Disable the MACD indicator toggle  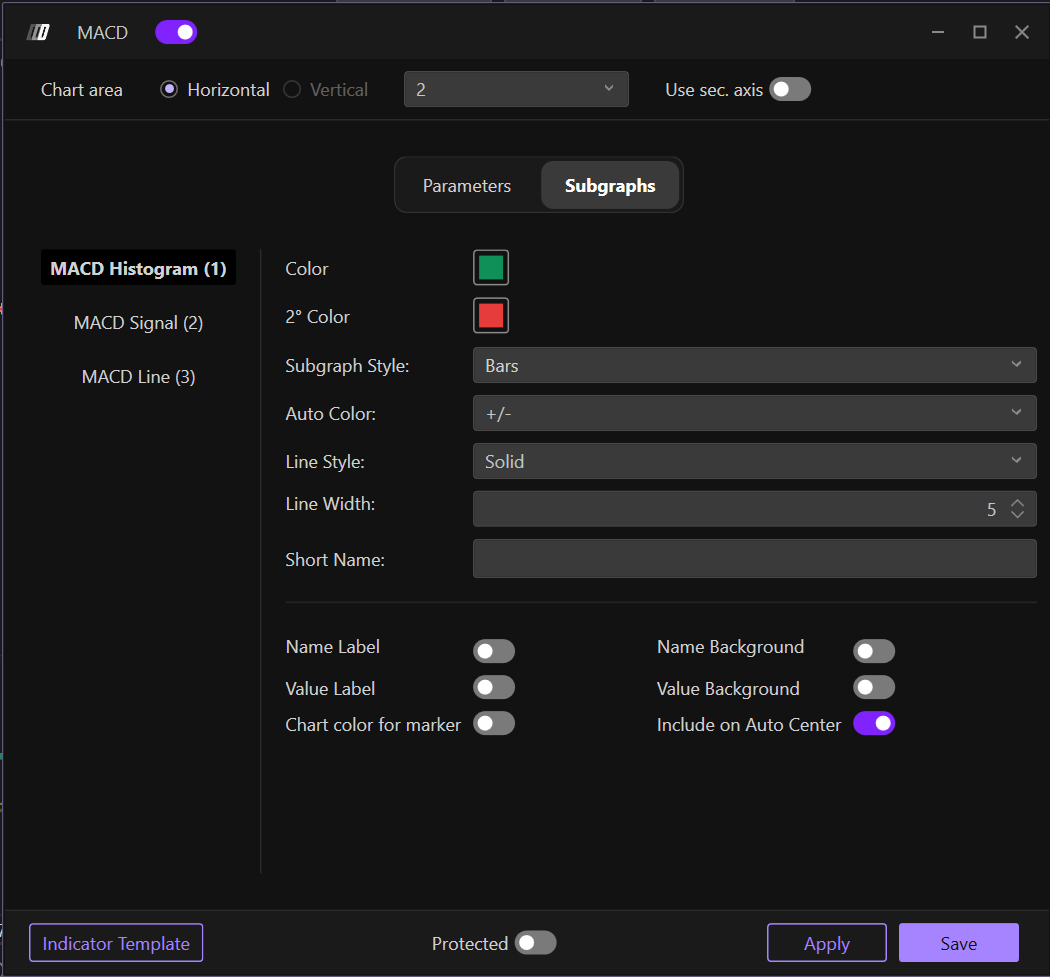pyautogui.click(x=176, y=32)
